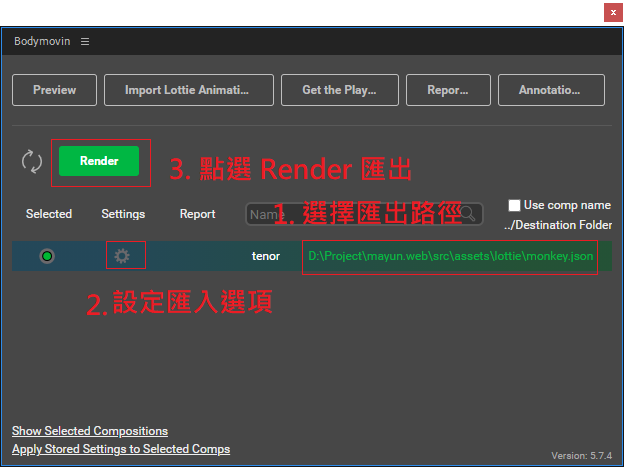Enable the Use comp name checkbox
This screenshot has width=626, height=471.
click(515, 205)
